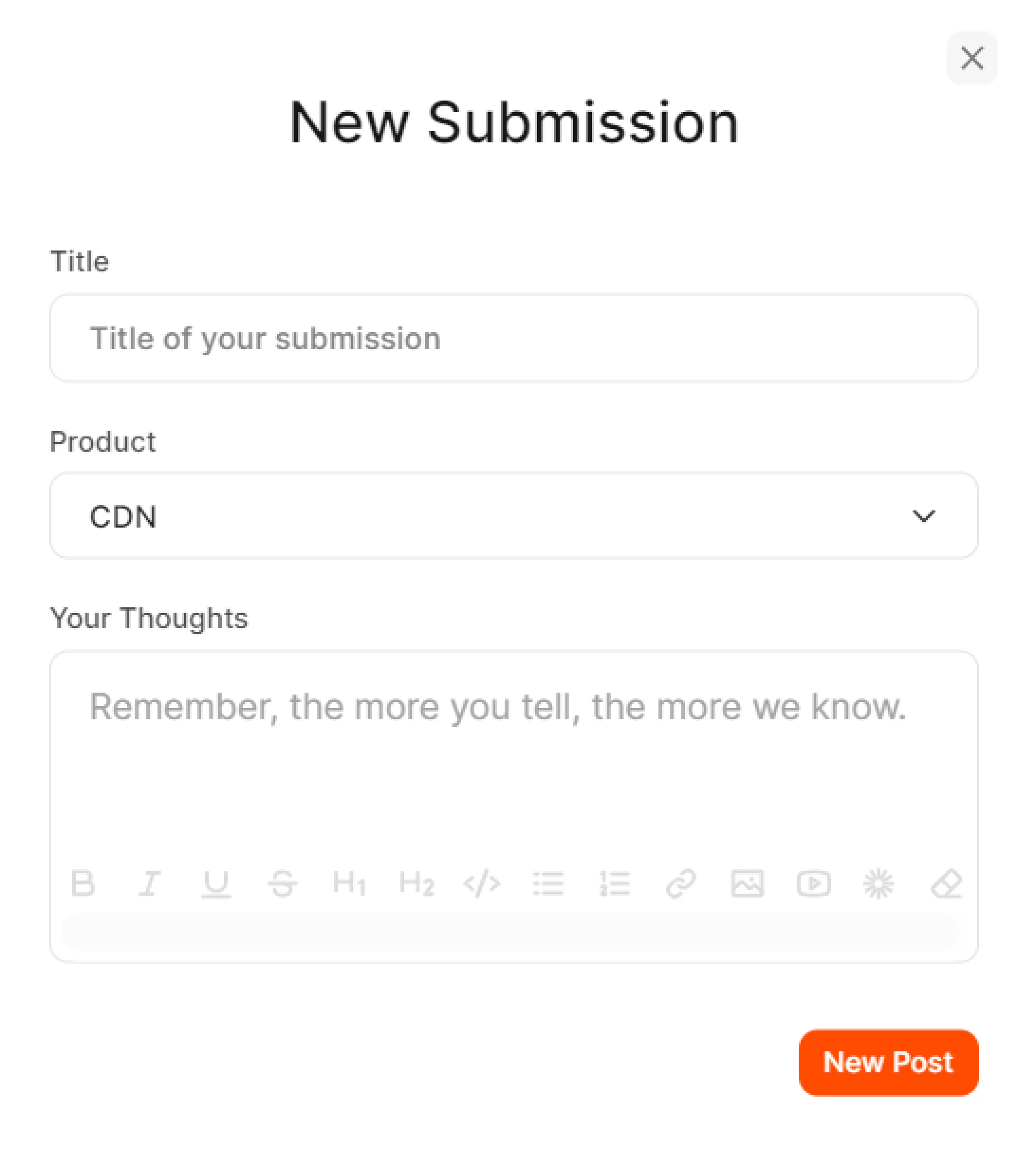Screen dimensions: 1036x1169
Task: Insert a hyperlink
Action: pyautogui.click(x=682, y=884)
